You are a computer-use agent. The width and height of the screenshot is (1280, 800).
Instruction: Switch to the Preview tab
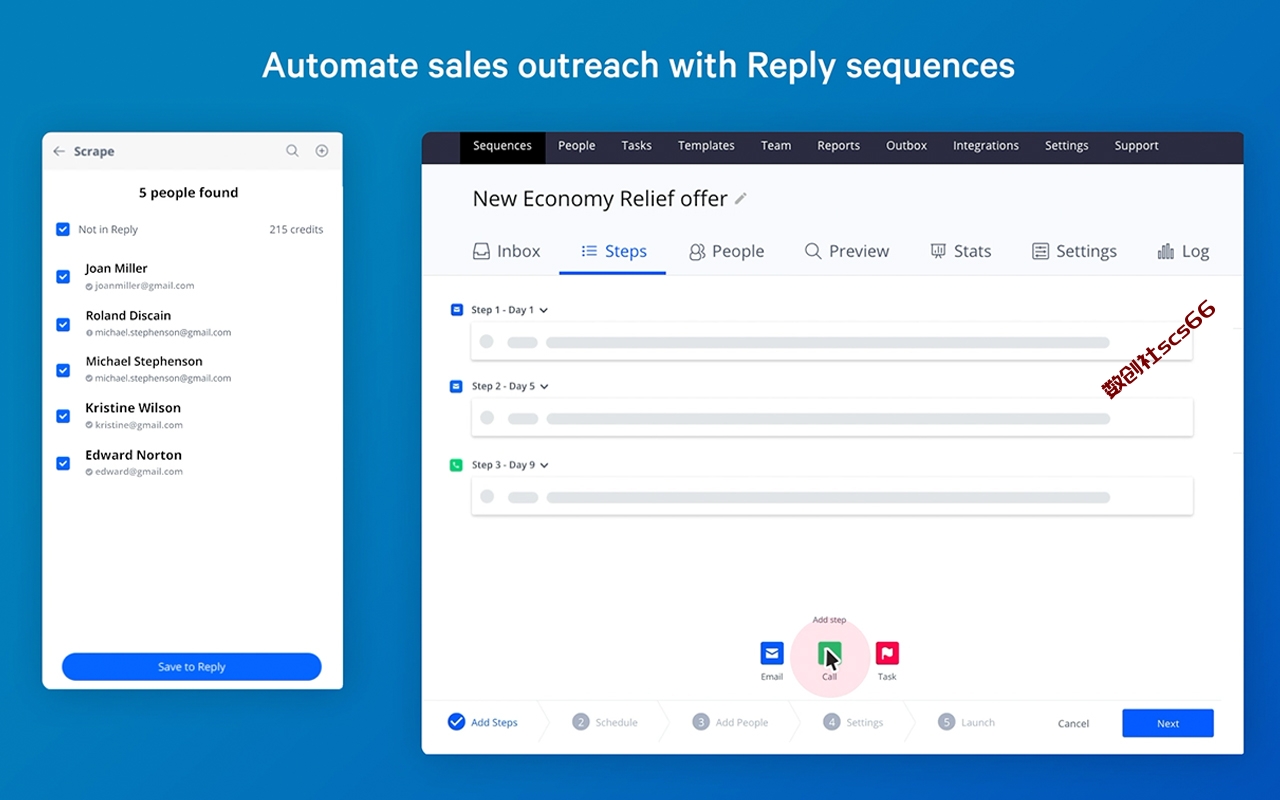point(847,251)
